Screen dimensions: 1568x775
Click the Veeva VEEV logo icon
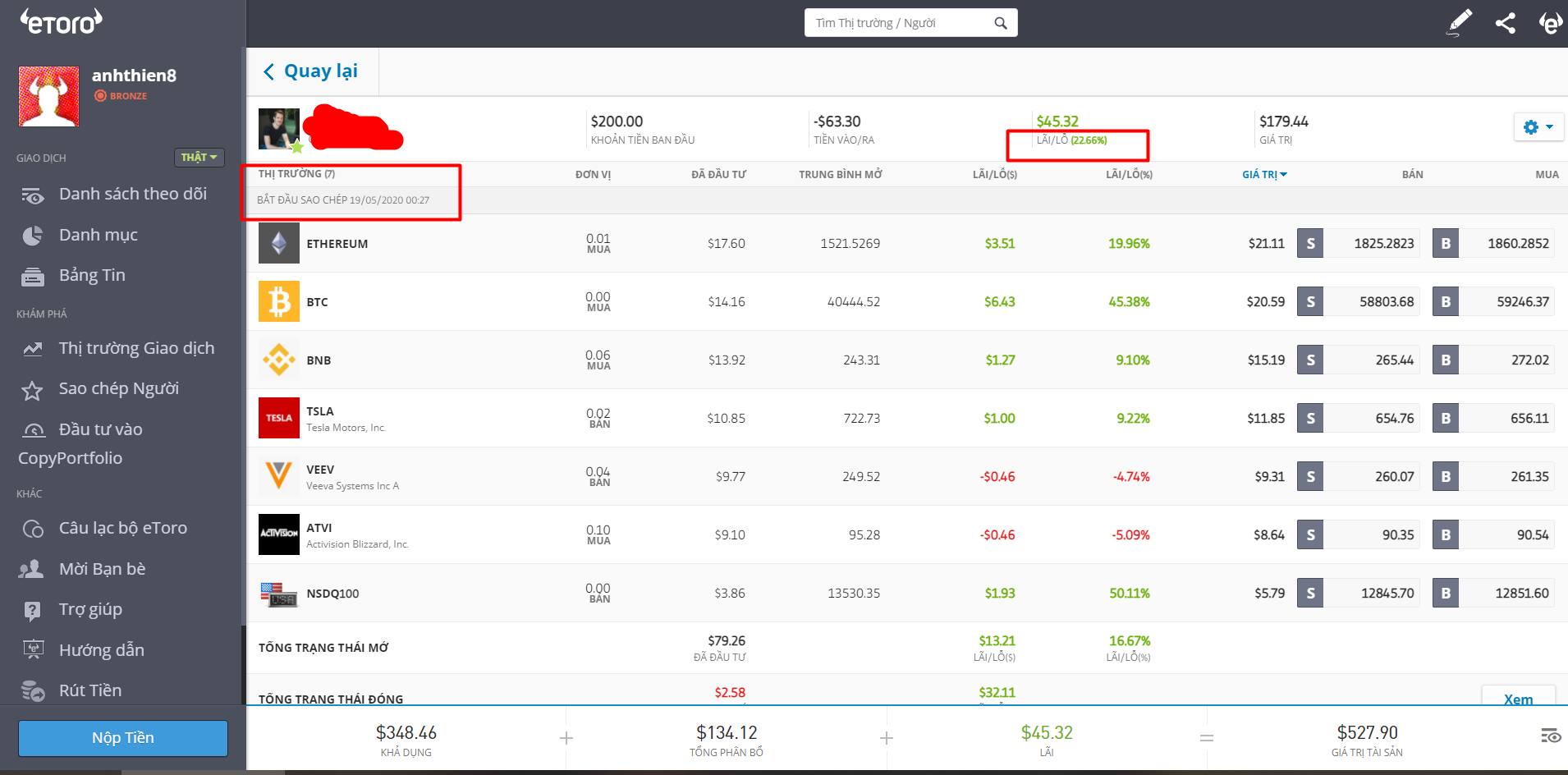tap(278, 476)
